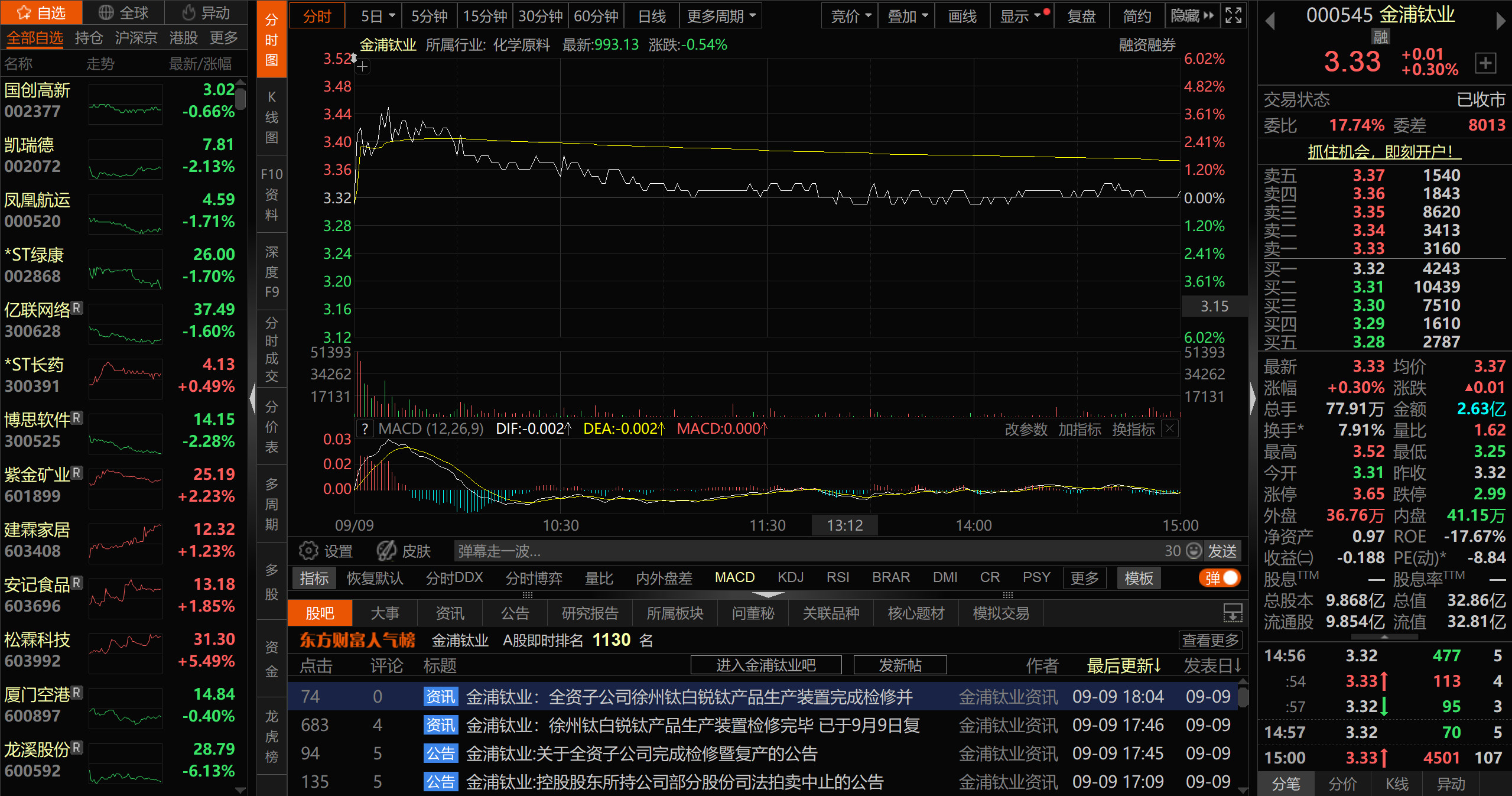The image size is (1512, 796).
Task: Toggle 发表日 sort order
Action: pos(1212,665)
